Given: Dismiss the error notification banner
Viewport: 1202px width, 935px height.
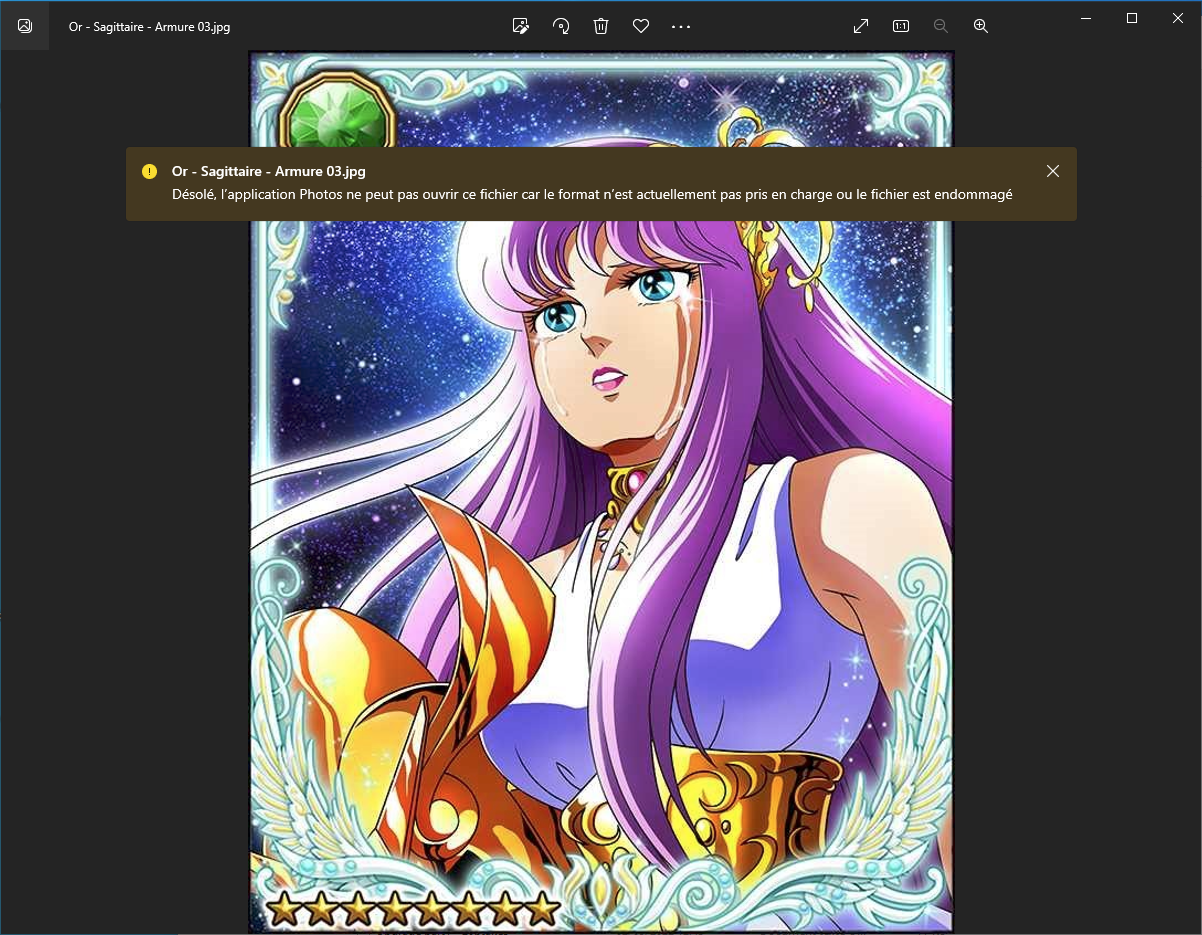Looking at the screenshot, I should coord(1053,171).
